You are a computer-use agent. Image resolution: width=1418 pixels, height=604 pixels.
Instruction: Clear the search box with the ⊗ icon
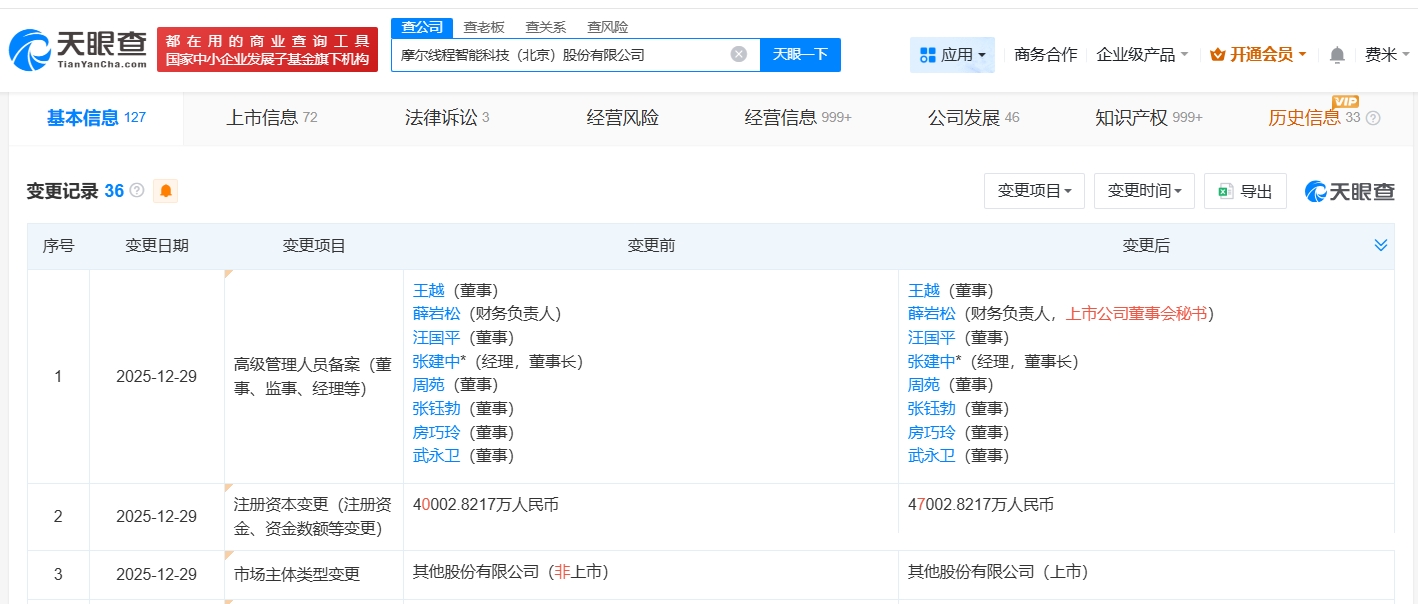740,54
